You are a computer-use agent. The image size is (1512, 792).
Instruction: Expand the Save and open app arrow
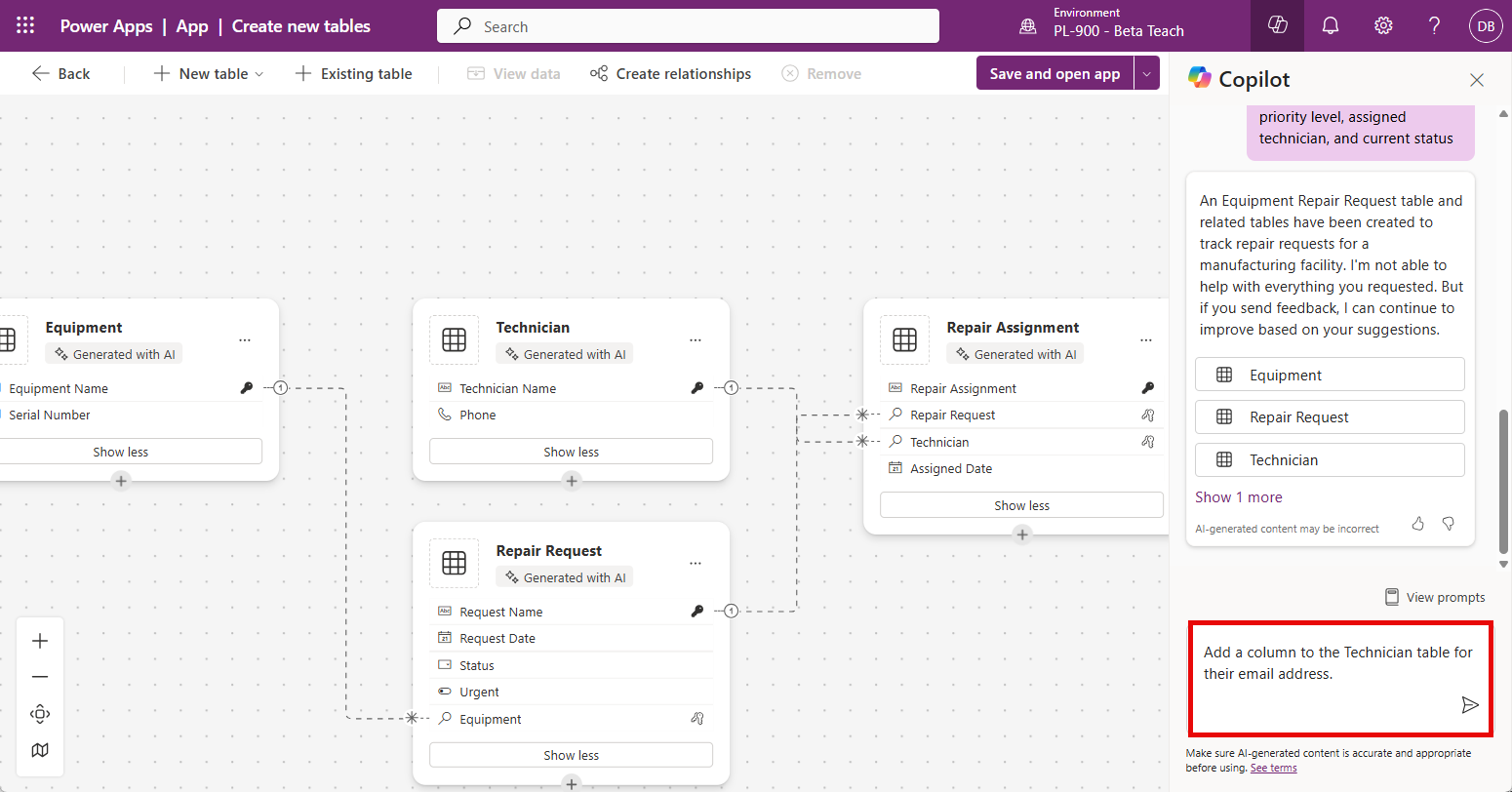[1146, 73]
